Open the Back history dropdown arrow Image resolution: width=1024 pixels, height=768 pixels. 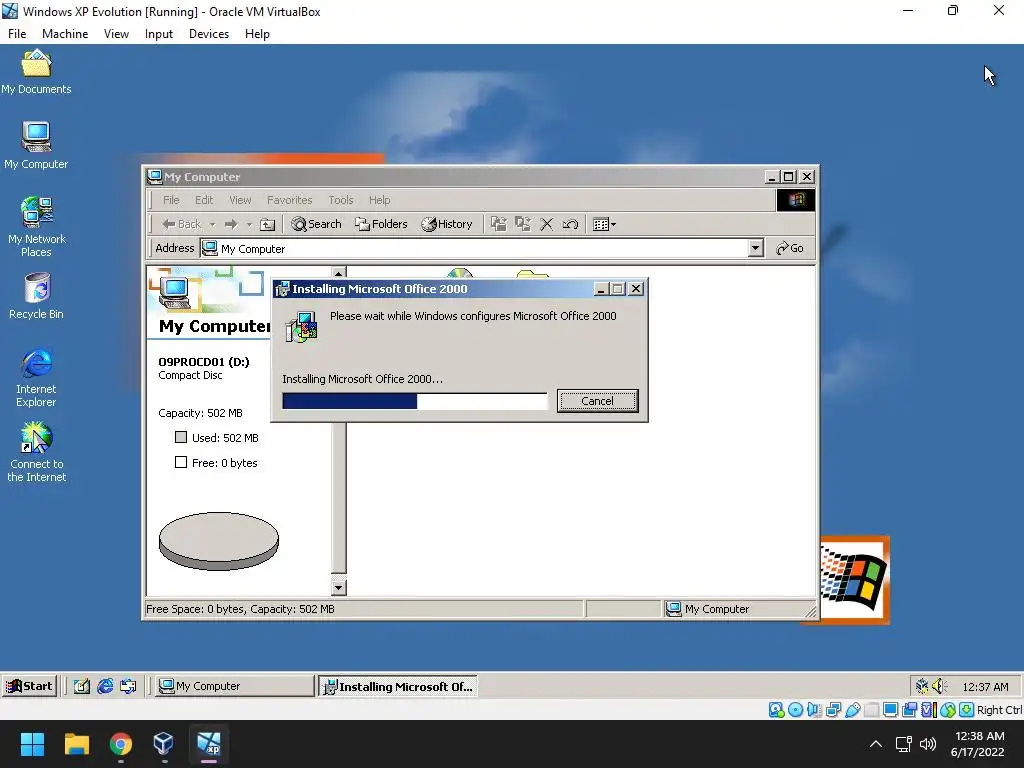[x=212, y=224]
